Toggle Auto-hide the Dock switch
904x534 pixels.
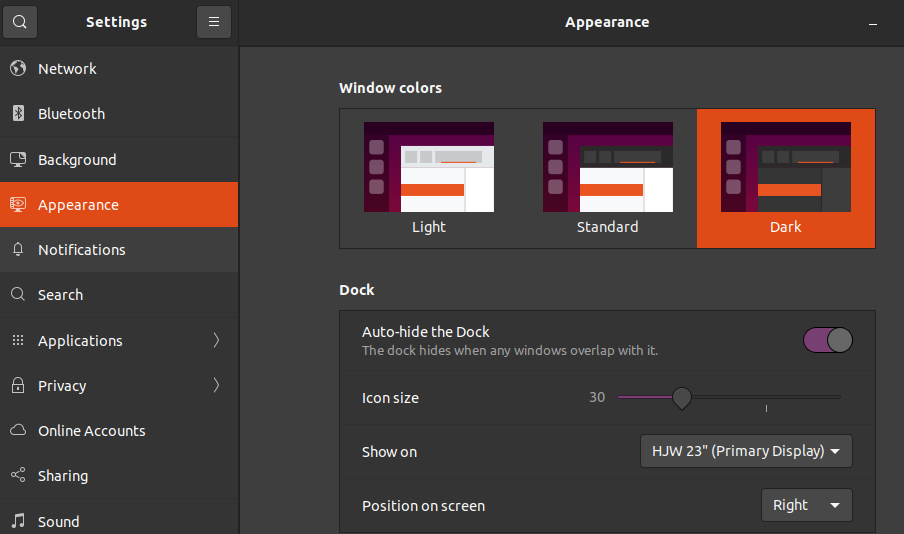point(827,340)
